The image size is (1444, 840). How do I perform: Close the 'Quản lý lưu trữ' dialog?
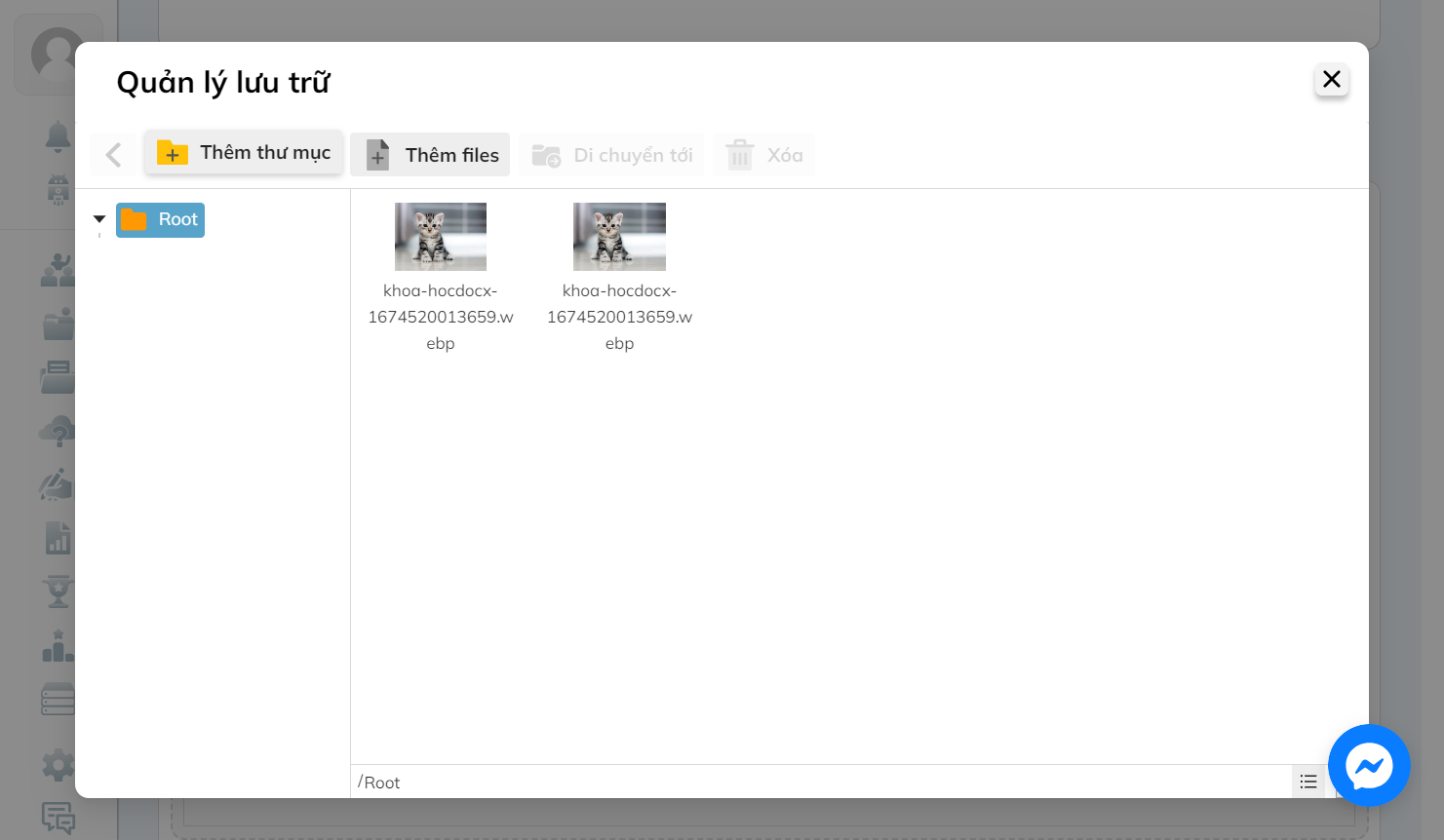1331,79
